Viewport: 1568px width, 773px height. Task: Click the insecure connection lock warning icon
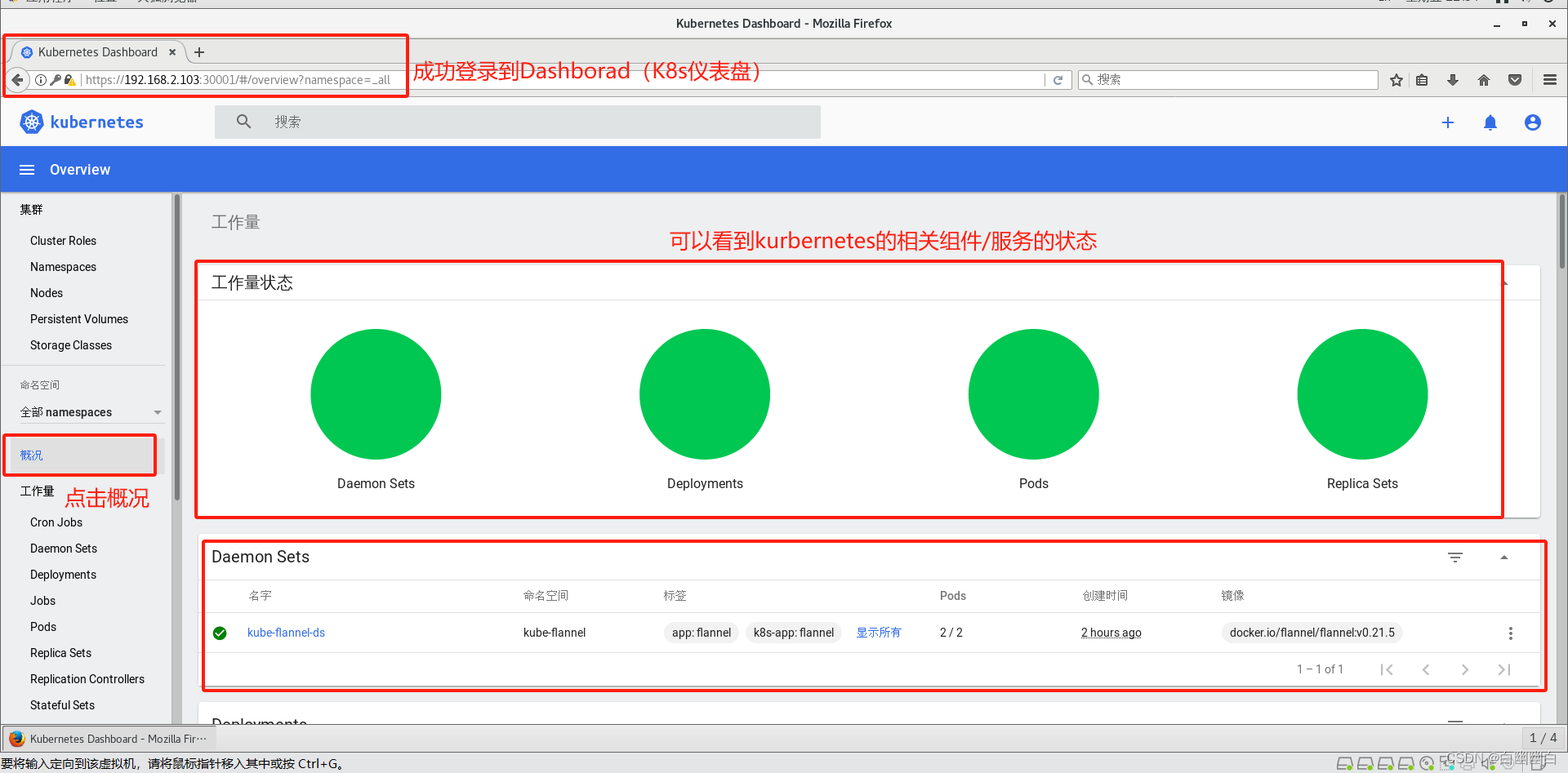tap(69, 80)
